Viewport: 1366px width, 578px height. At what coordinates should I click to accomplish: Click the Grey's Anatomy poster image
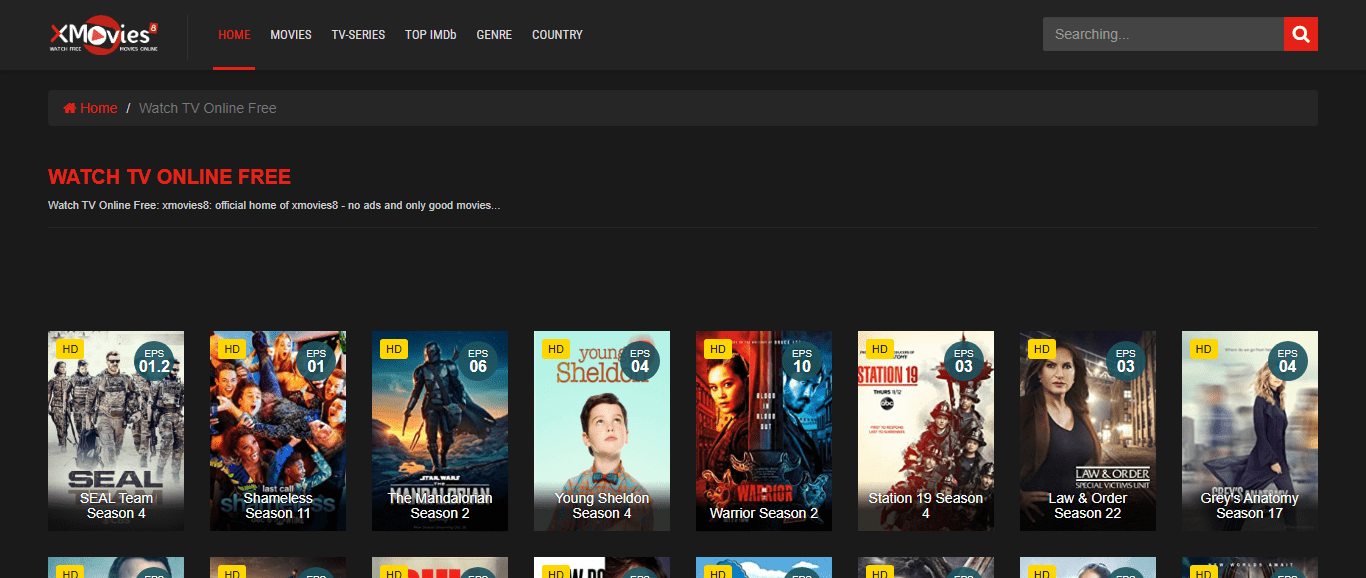[1250, 431]
